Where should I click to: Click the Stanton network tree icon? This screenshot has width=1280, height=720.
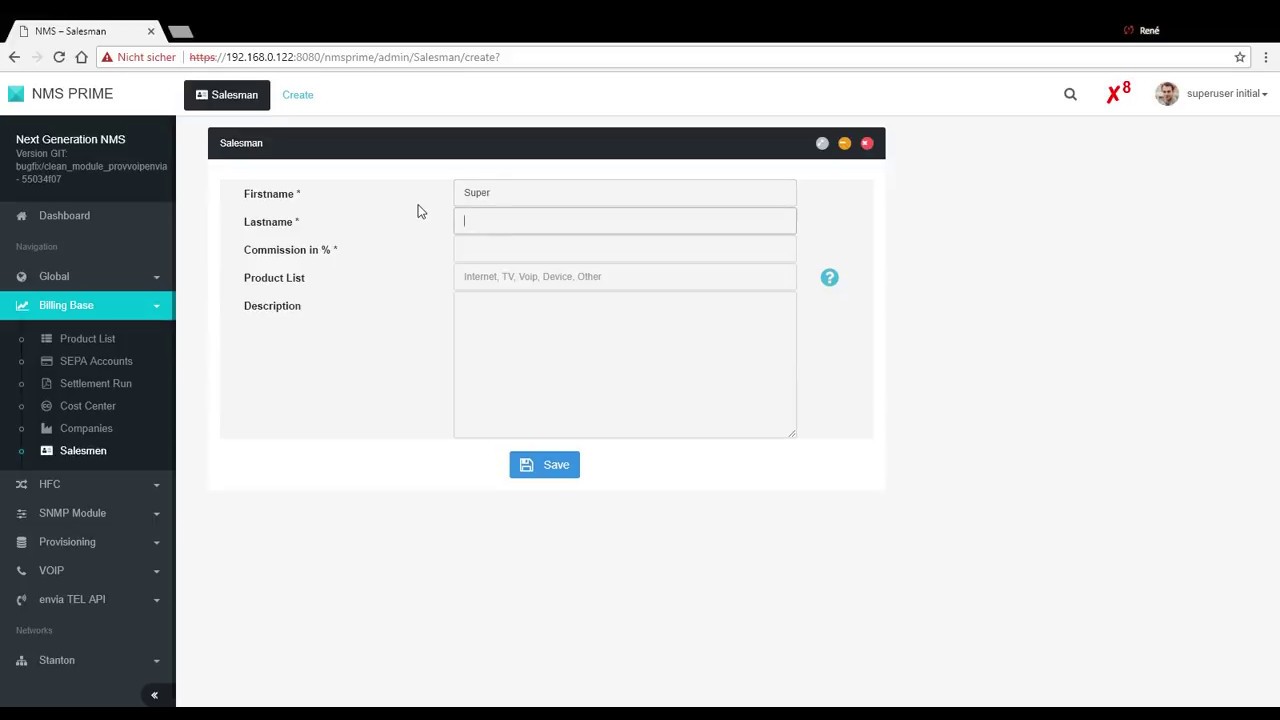point(22,661)
